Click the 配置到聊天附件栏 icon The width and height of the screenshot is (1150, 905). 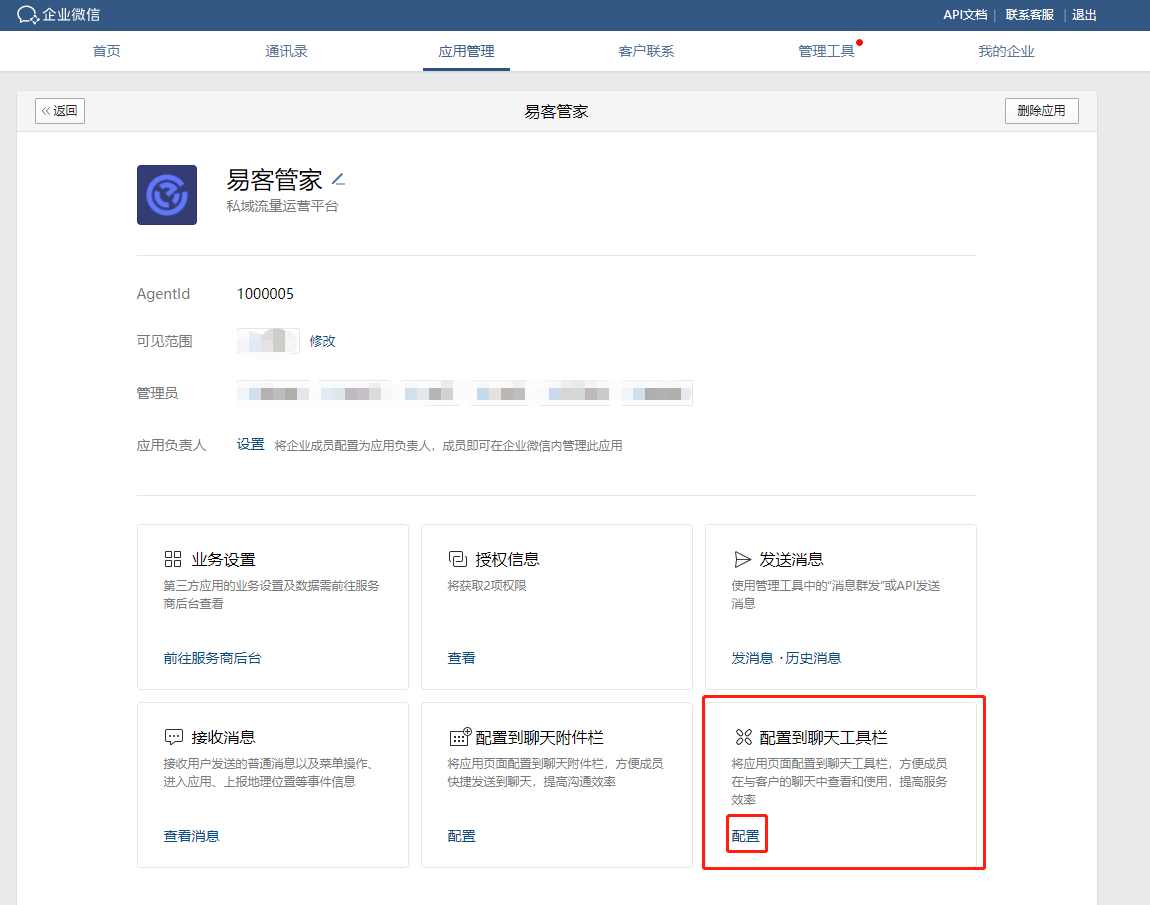click(x=460, y=736)
